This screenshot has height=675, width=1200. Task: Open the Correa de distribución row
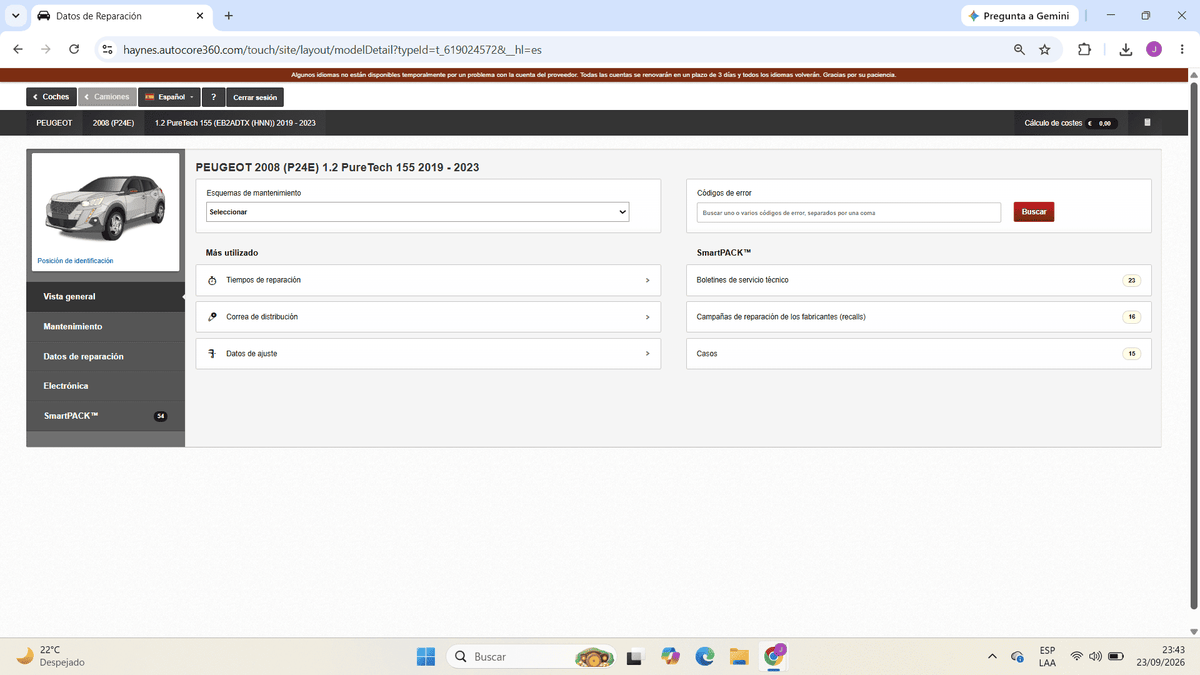pos(428,317)
